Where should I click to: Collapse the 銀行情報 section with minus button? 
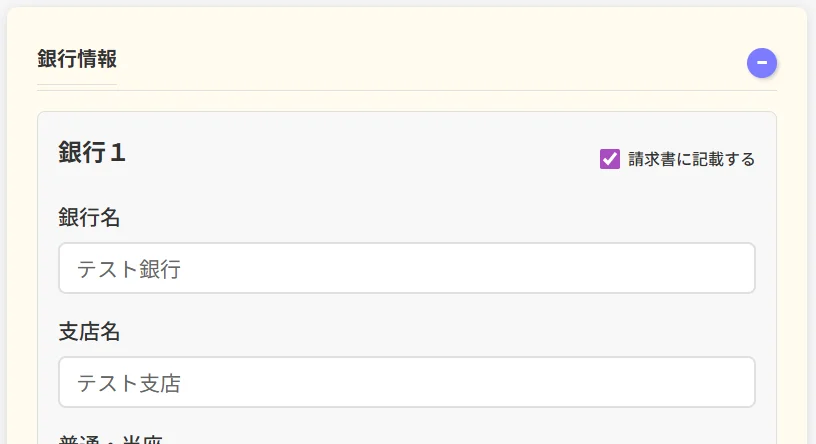pos(762,63)
